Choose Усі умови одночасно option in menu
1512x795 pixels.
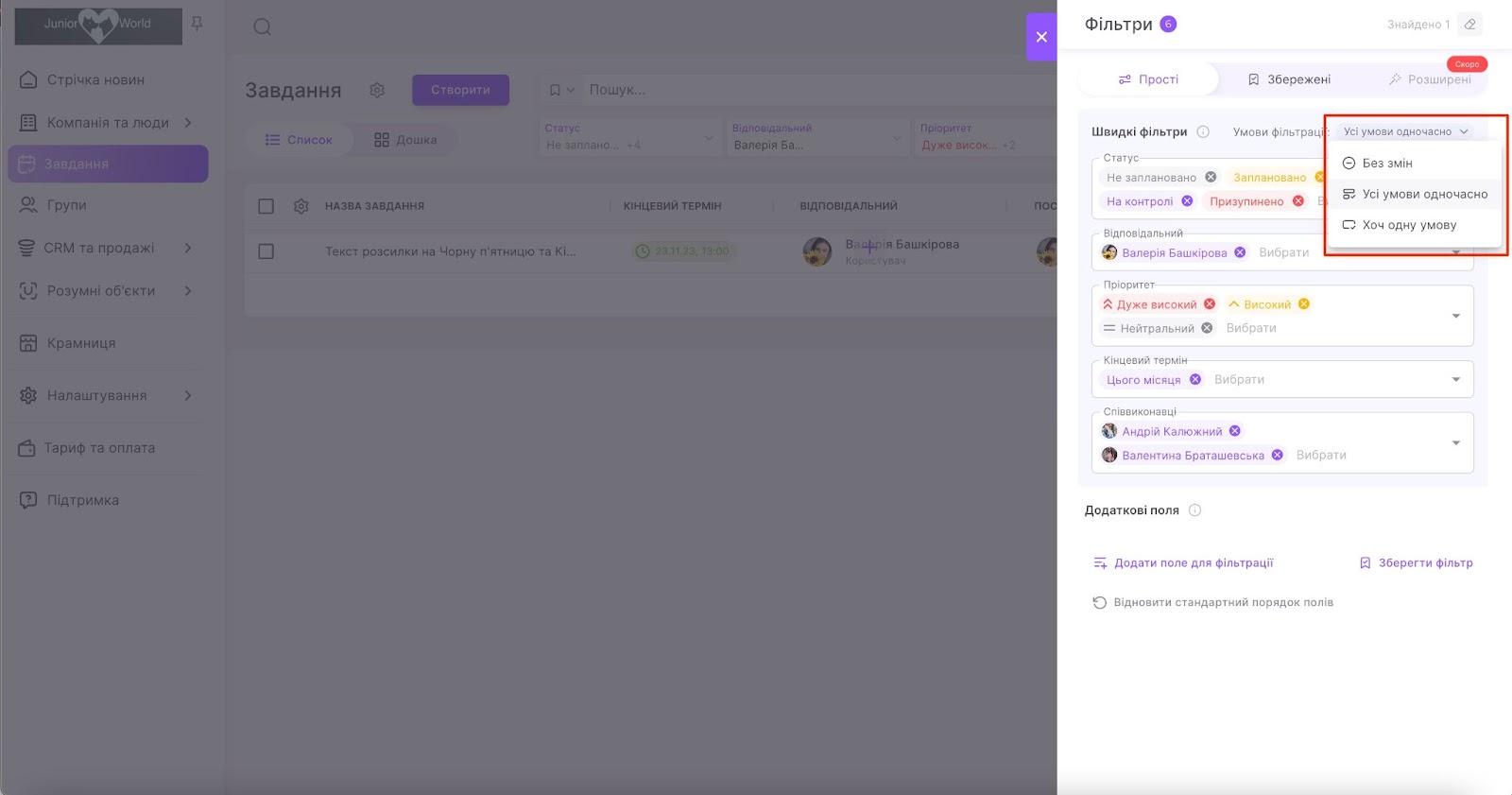(1415, 194)
